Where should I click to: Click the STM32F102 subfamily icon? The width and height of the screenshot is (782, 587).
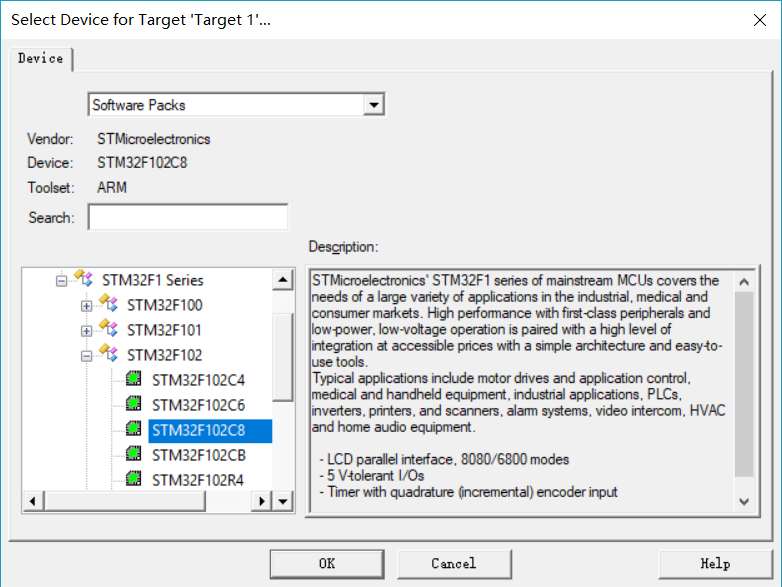click(108, 353)
